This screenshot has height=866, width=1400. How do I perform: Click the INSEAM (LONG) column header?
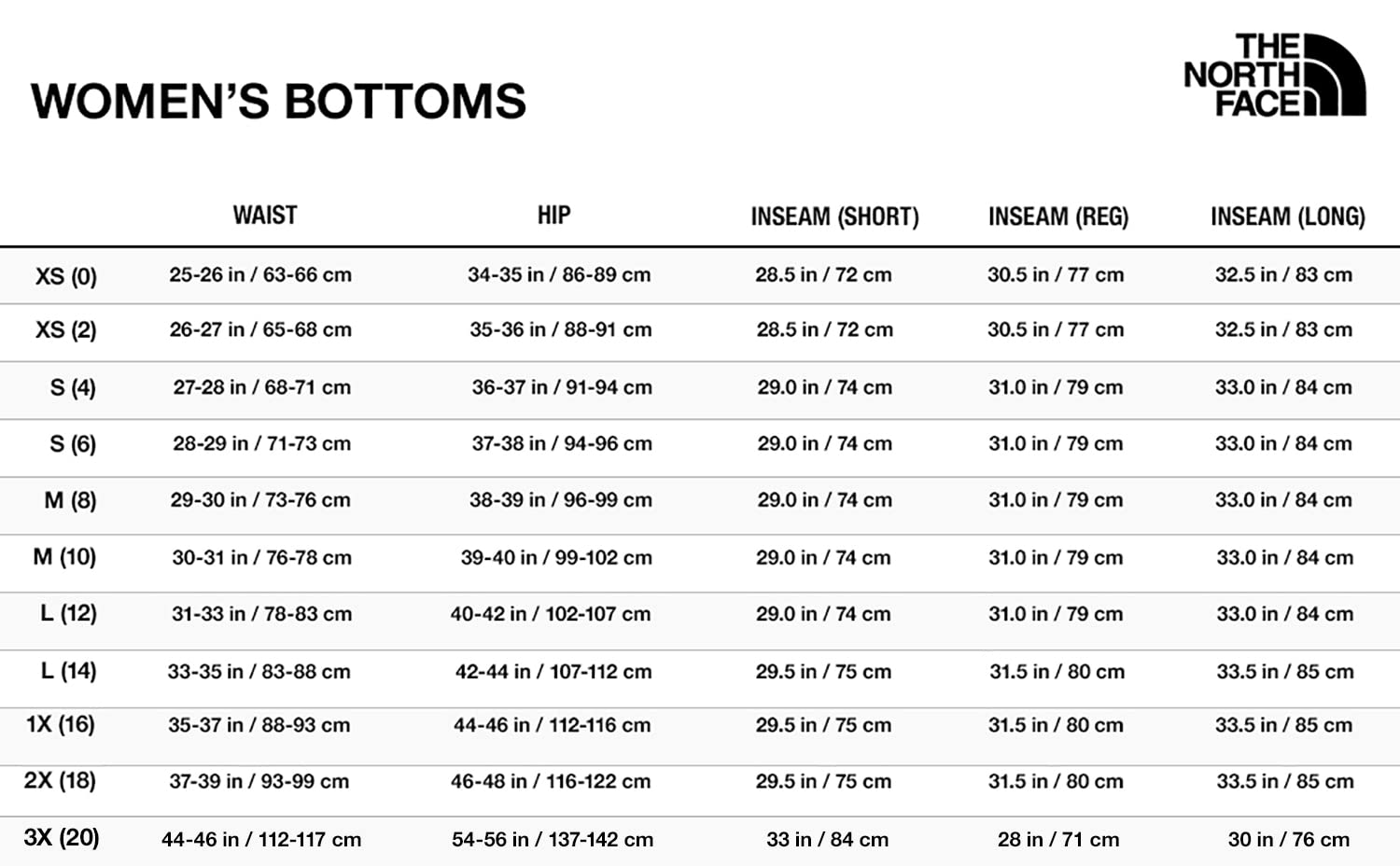pos(1287,217)
